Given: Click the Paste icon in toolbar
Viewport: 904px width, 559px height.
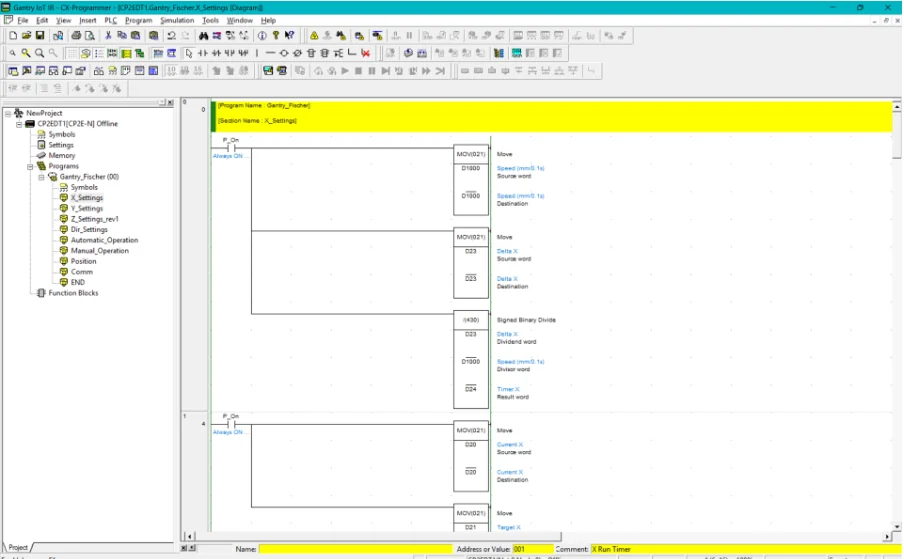Looking at the screenshot, I should click(x=135, y=36).
